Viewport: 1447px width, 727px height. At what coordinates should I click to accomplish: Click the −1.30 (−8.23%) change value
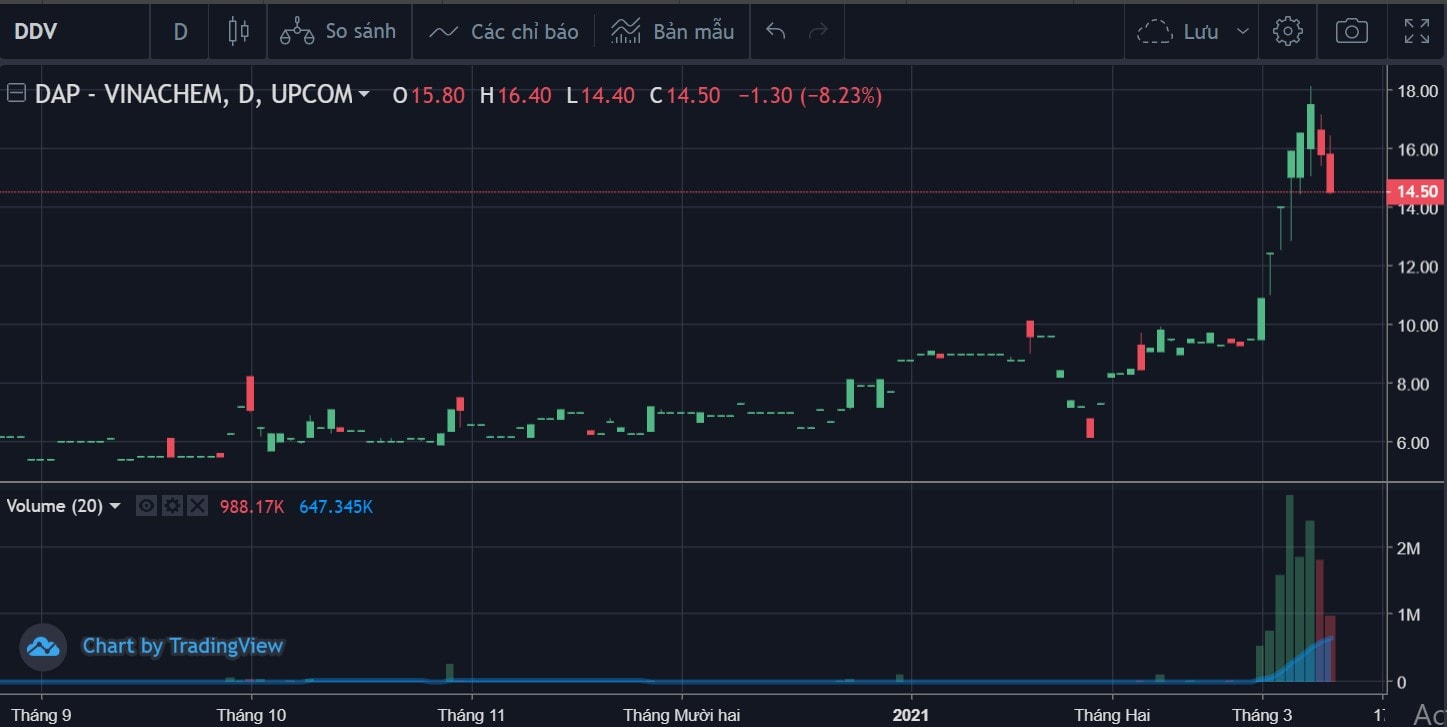click(x=810, y=95)
